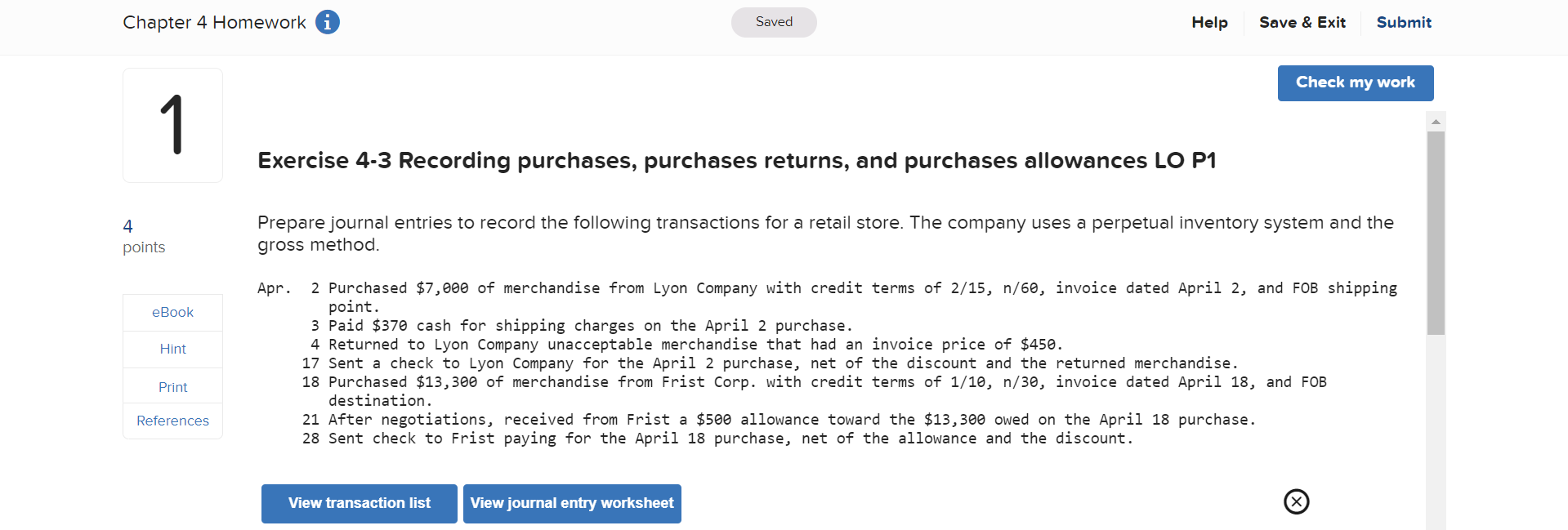Open the Help menu
Screen dimensions: 1568x530
click(x=1209, y=22)
